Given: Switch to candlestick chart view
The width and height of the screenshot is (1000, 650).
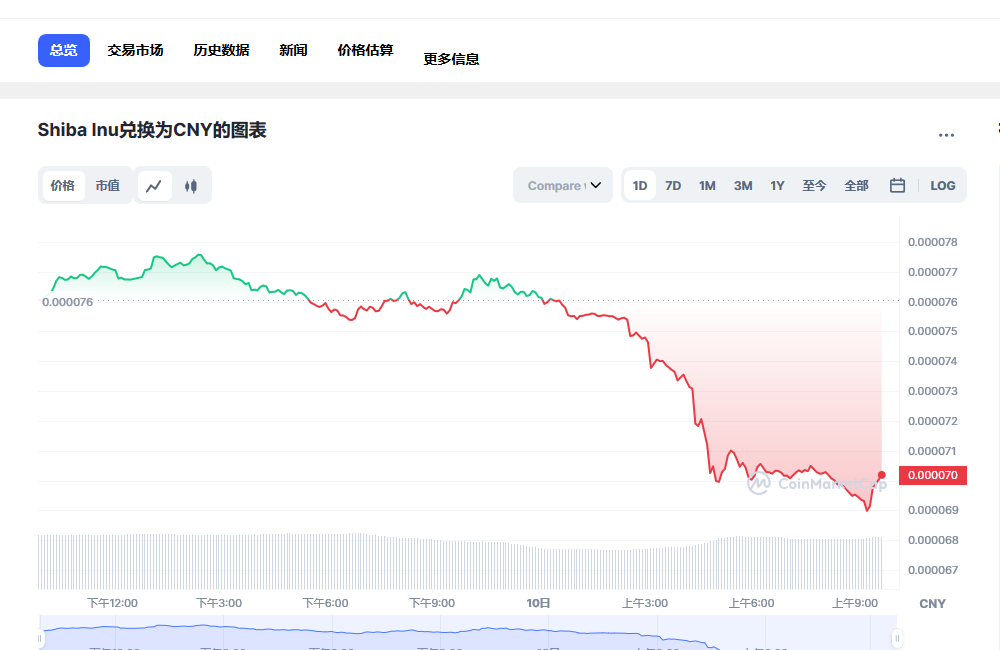Looking at the screenshot, I should pos(191,185).
